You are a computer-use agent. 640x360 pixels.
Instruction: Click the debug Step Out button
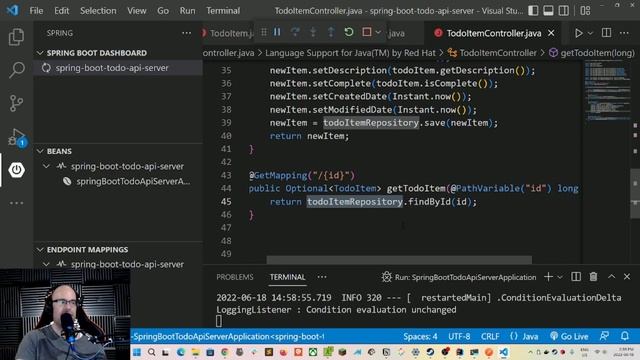pos(331,32)
